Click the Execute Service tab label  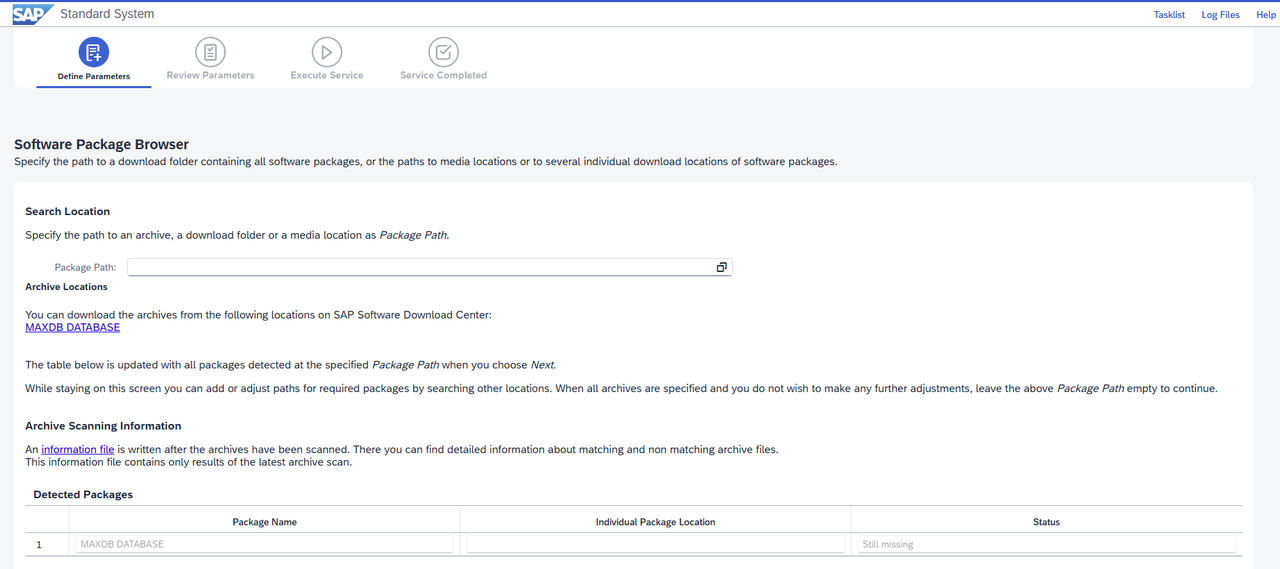click(x=327, y=75)
